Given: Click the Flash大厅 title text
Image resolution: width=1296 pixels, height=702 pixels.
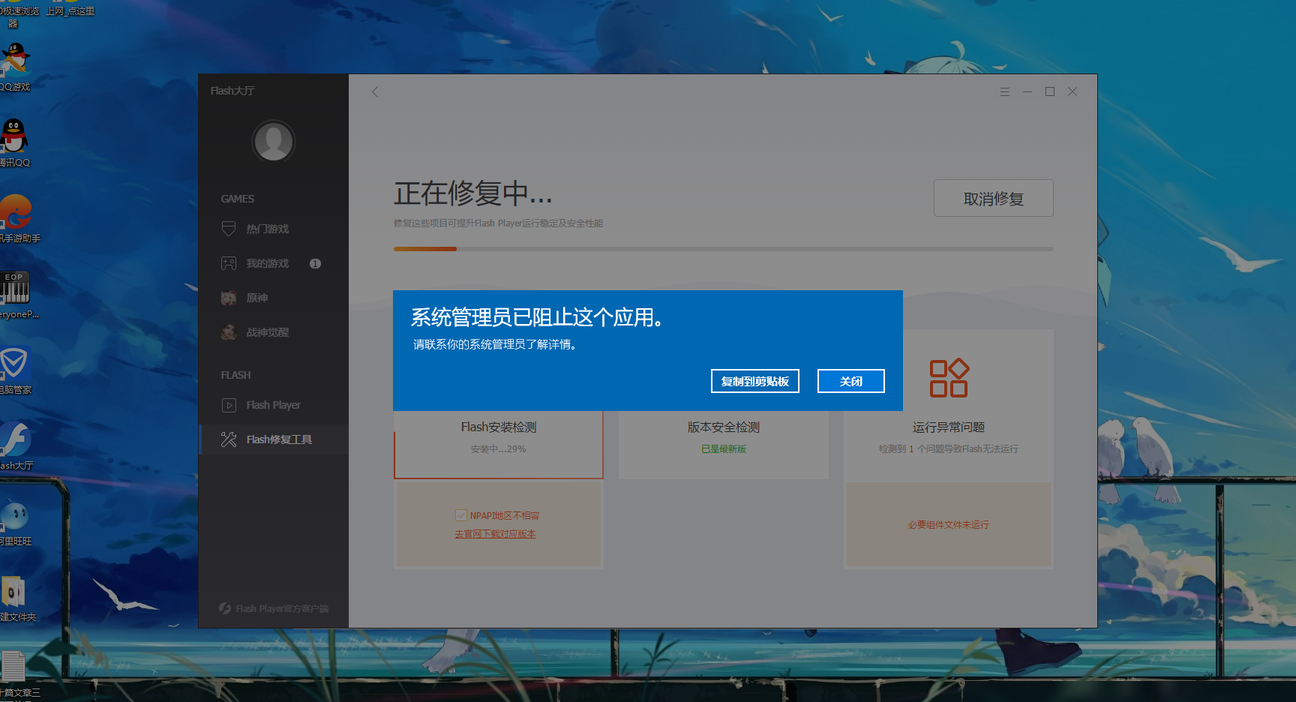Looking at the screenshot, I should click(232, 91).
